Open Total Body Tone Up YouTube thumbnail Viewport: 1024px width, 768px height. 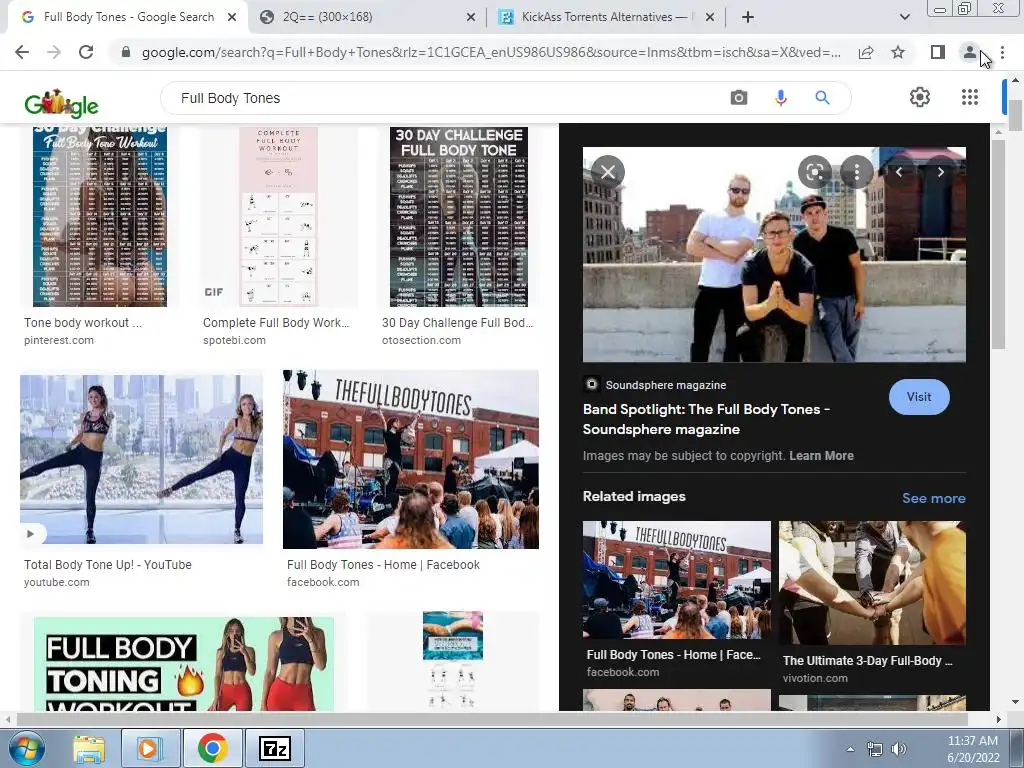[x=142, y=459]
